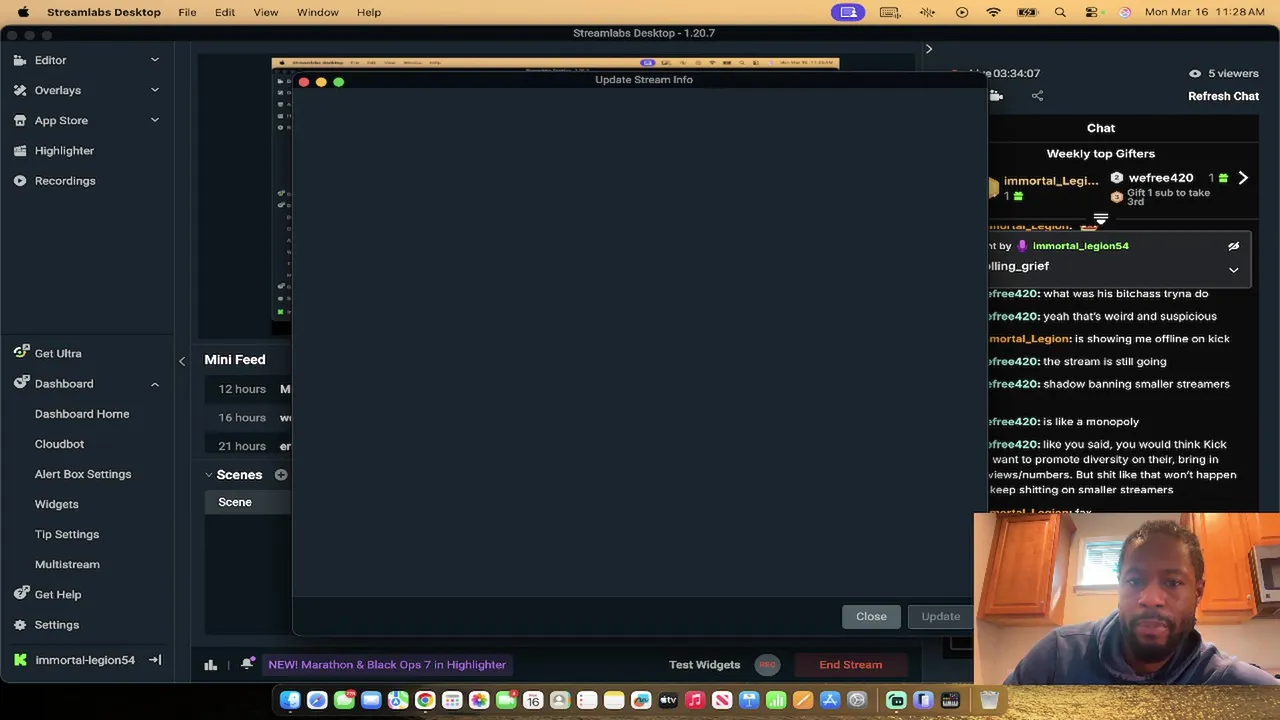
Task: Open Widgets page
Action: click(x=56, y=504)
